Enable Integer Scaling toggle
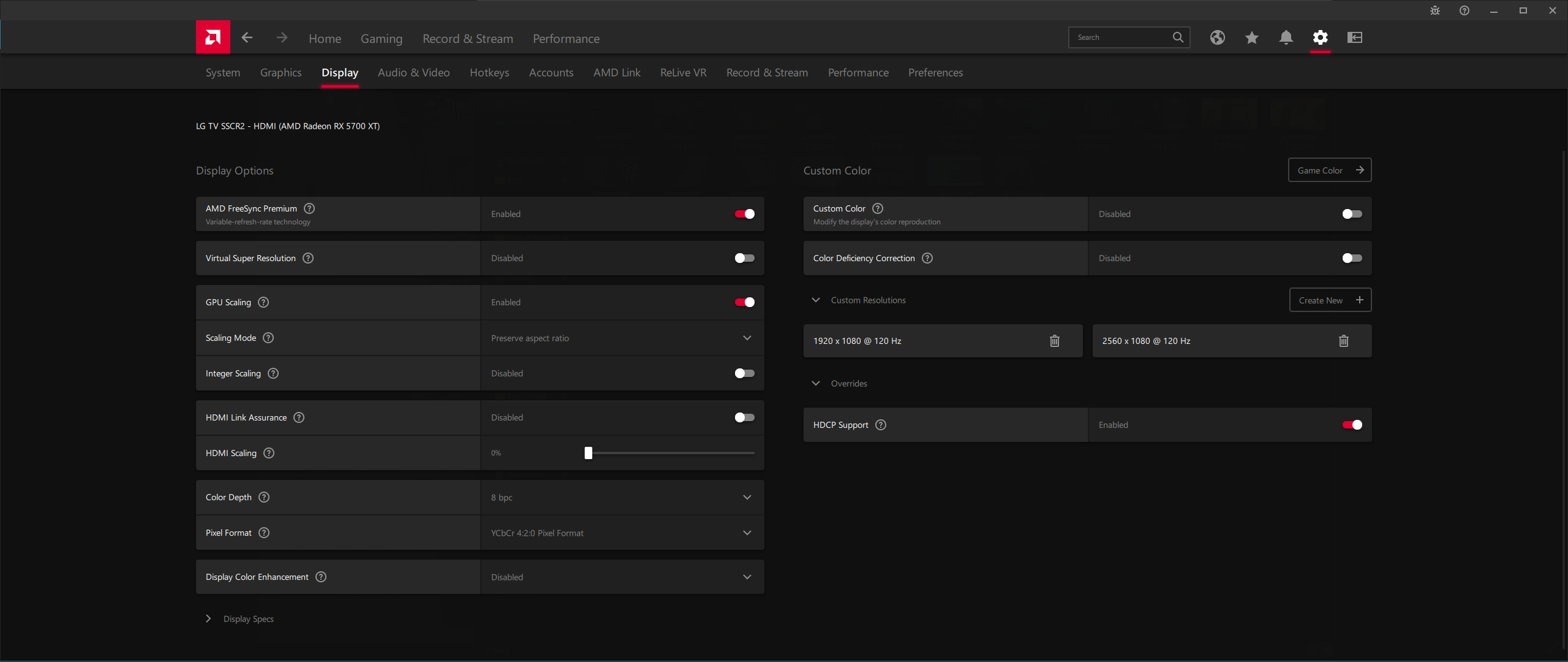This screenshot has width=1568, height=662. [745, 373]
